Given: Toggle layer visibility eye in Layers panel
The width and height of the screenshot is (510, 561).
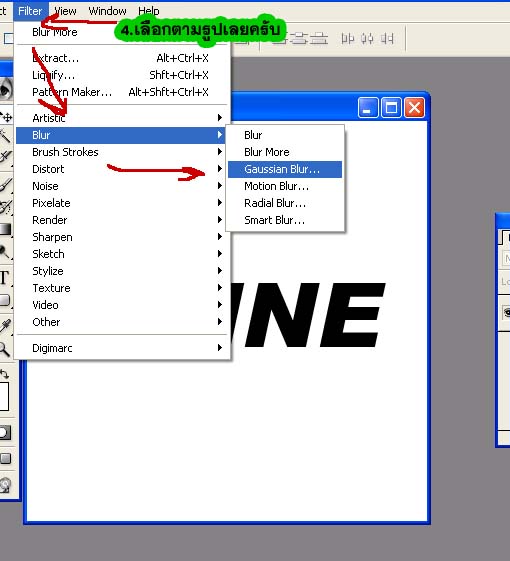Looking at the screenshot, I should click(x=507, y=312).
